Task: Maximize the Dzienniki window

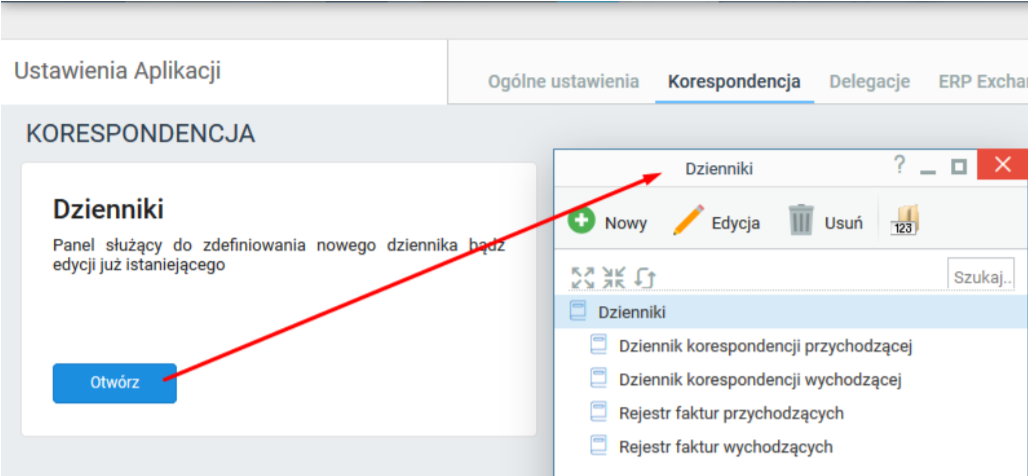Action: coord(959,167)
